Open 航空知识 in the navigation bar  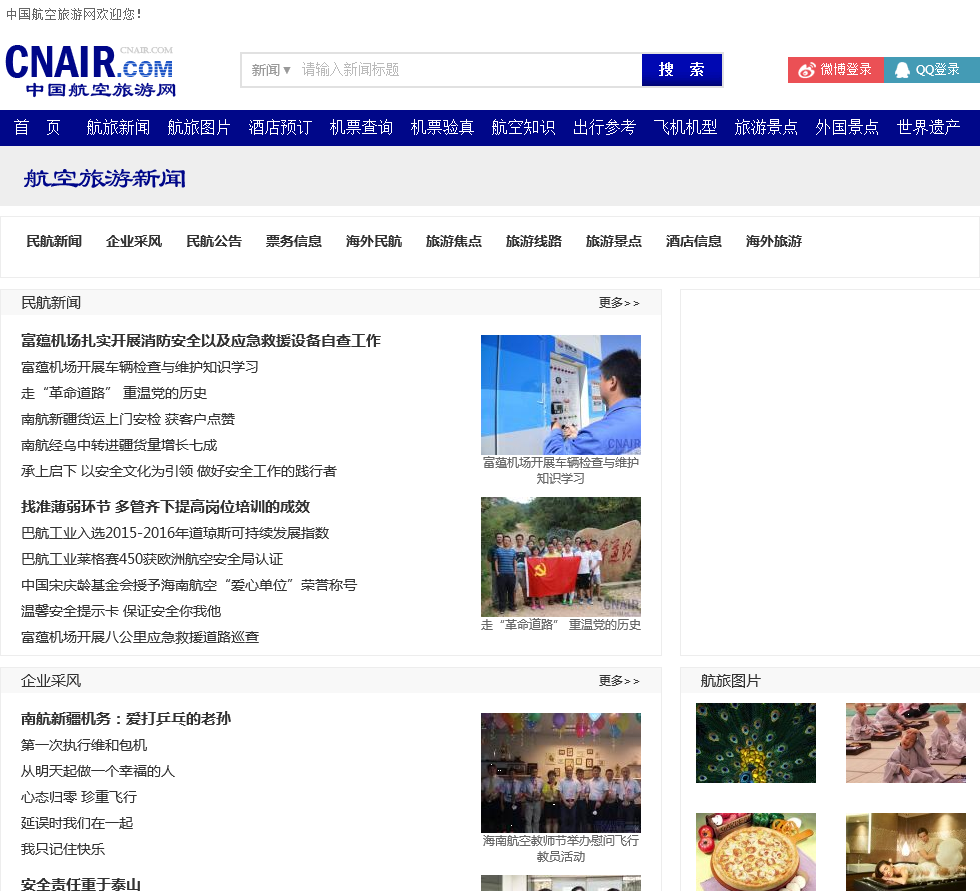(x=523, y=127)
